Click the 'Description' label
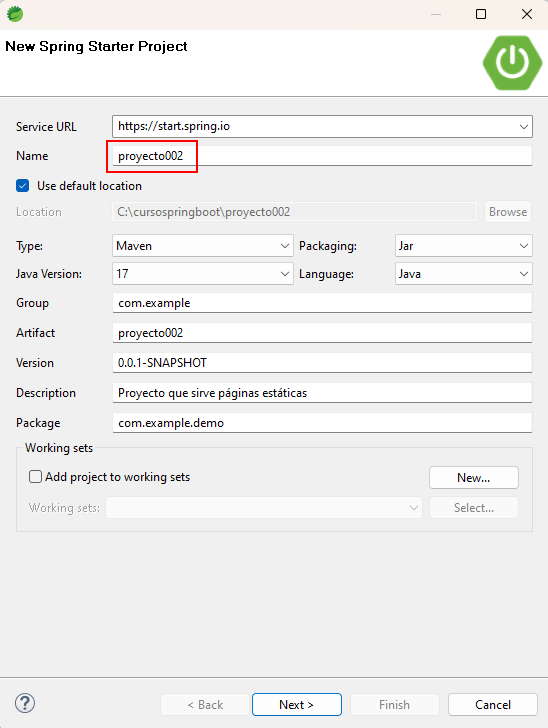Screen dimensions: 548x728 click(x=46, y=393)
